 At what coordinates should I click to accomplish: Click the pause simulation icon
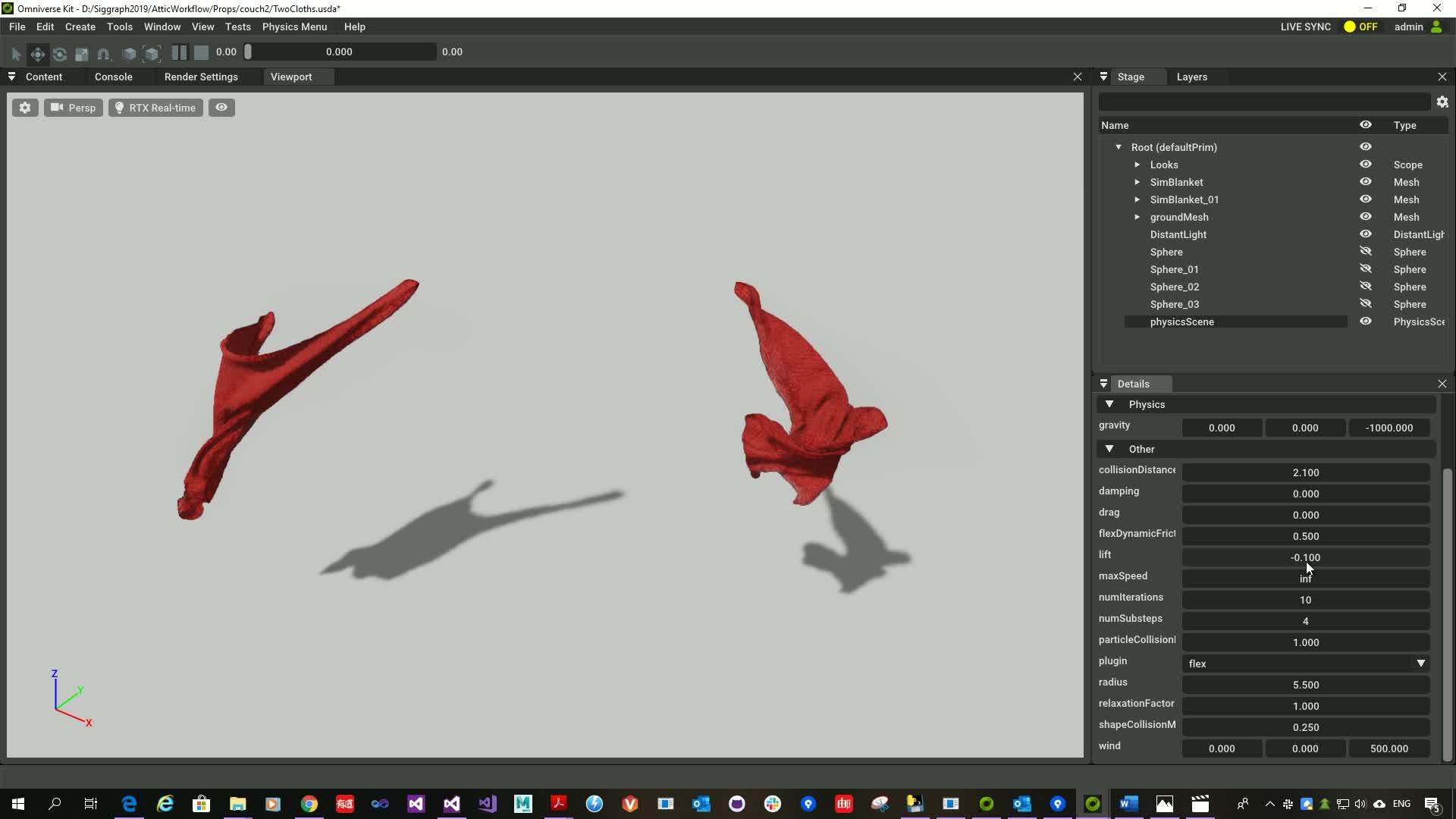[x=179, y=52]
